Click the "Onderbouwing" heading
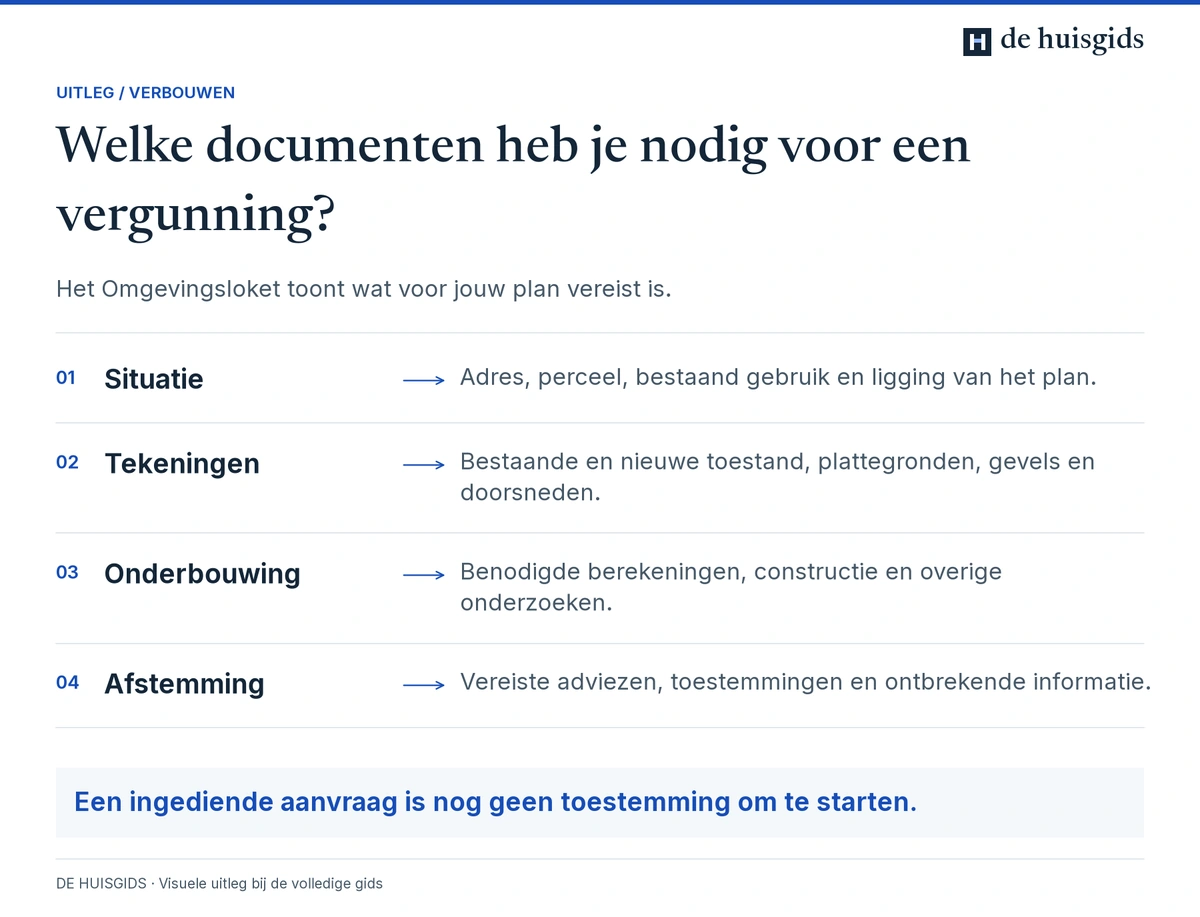 (202, 574)
